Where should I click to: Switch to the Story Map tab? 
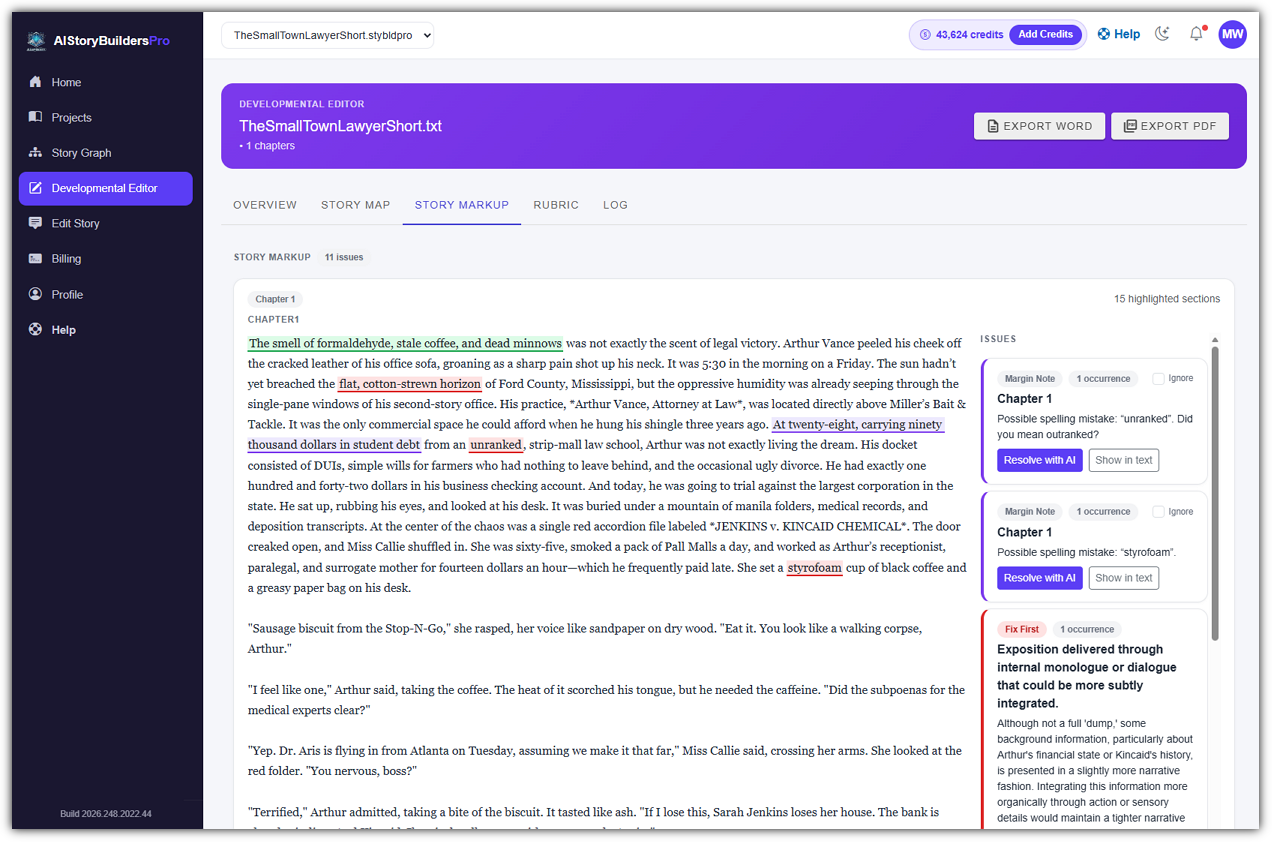click(355, 205)
